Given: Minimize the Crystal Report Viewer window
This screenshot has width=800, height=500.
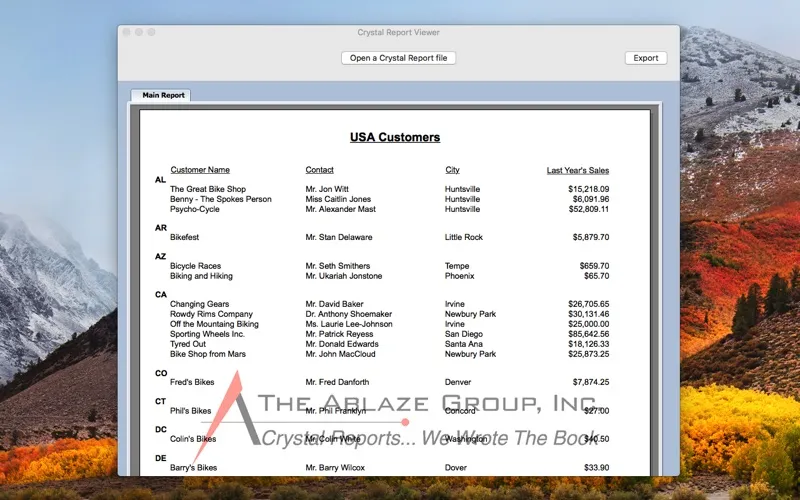Looking at the screenshot, I should coord(139,33).
